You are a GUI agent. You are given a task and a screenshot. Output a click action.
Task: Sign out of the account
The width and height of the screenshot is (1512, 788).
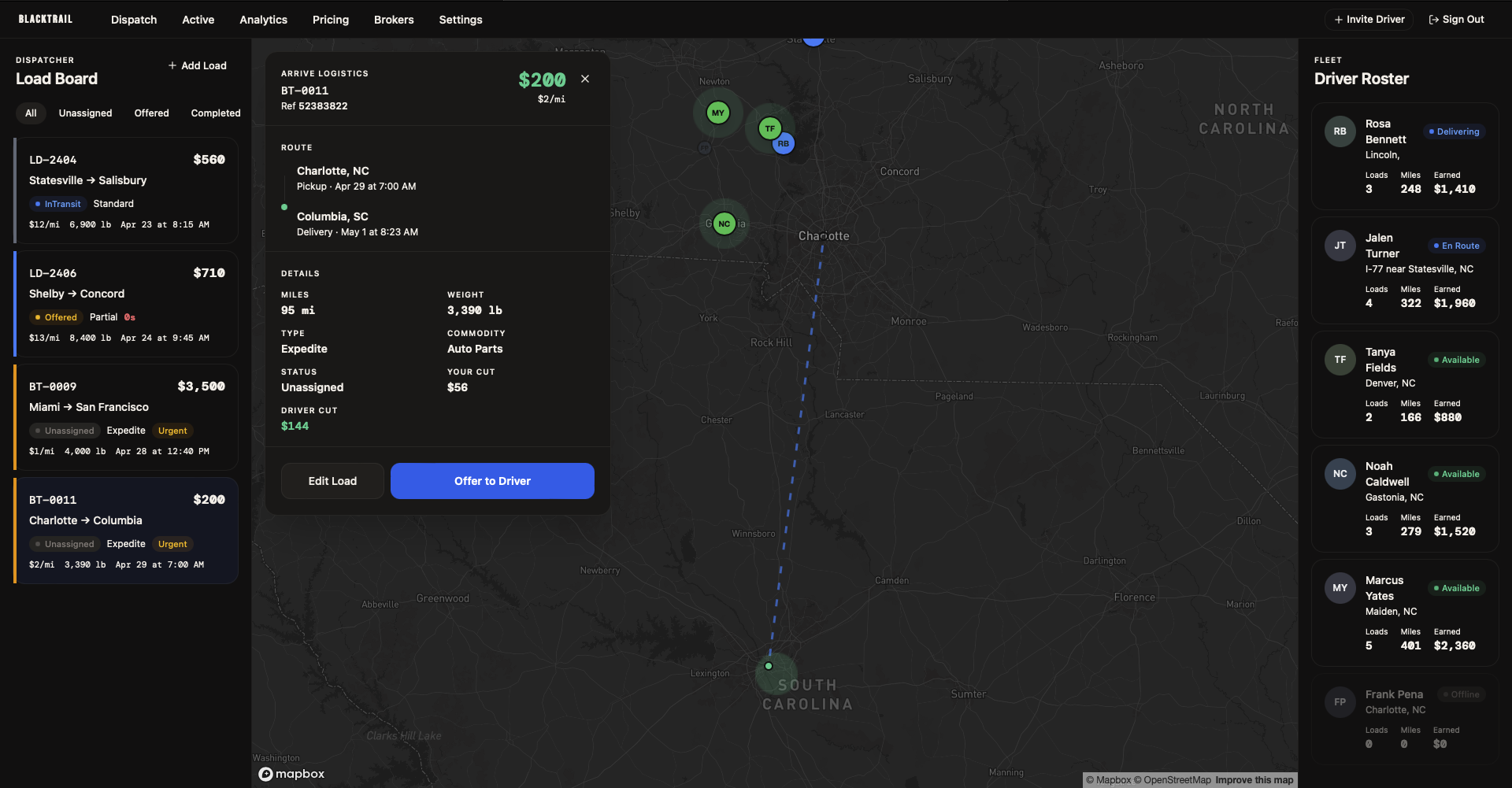[1456, 20]
